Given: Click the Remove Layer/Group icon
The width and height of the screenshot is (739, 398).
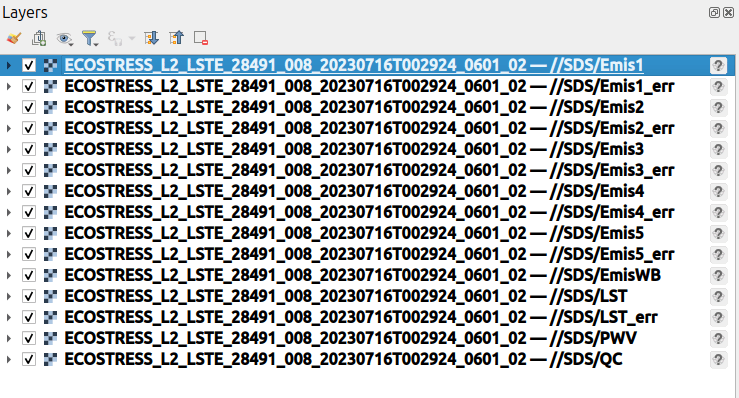Looking at the screenshot, I should click(201, 38).
